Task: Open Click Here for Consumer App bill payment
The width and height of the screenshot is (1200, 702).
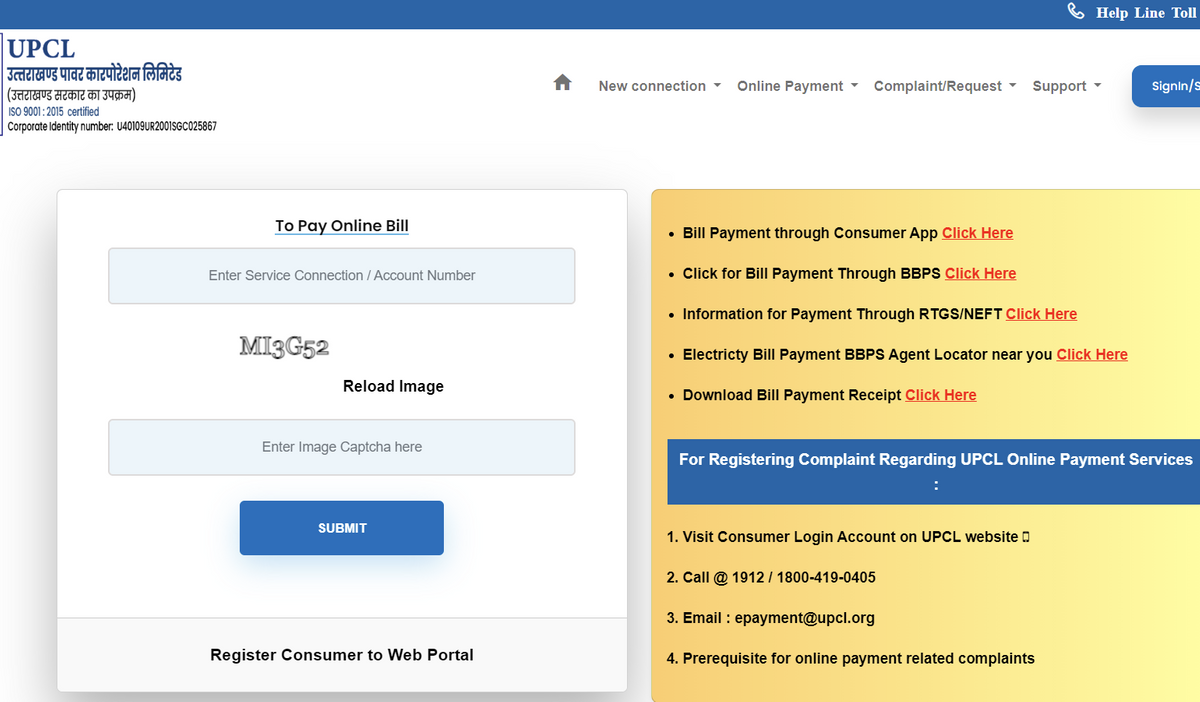Action: pyautogui.click(x=977, y=232)
